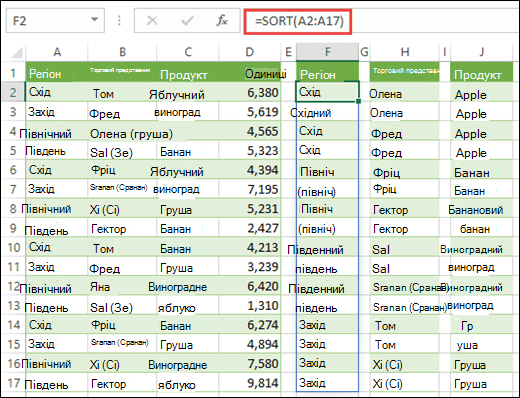Image resolution: width=520 pixels, height=398 pixels.
Task: Click cell D3 with 5,619
Action: click(250, 112)
